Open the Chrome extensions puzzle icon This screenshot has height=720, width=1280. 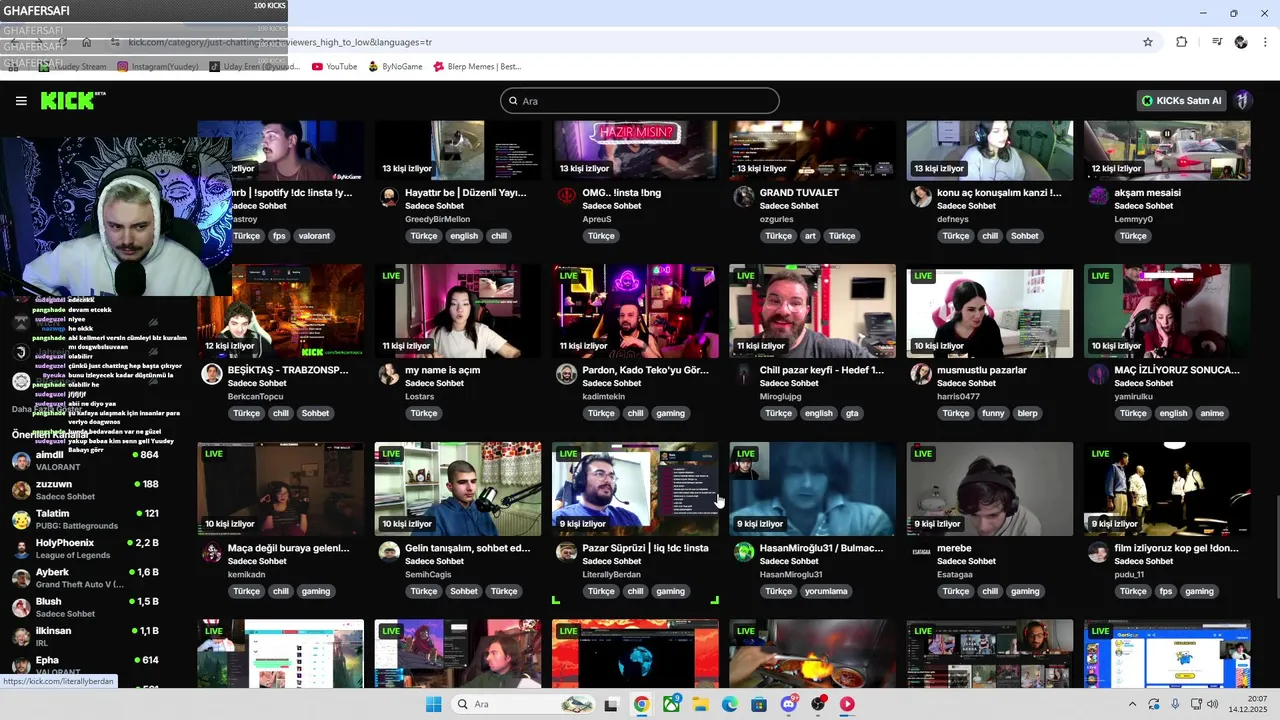pyautogui.click(x=1182, y=42)
